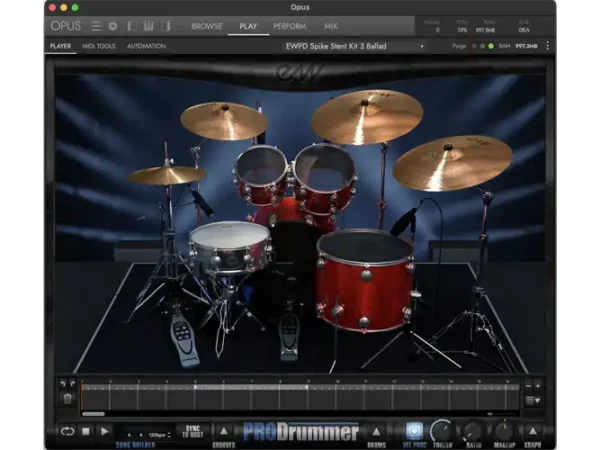Viewport: 600px width, 450px height.
Task: Stop playback
Action: (x=86, y=432)
